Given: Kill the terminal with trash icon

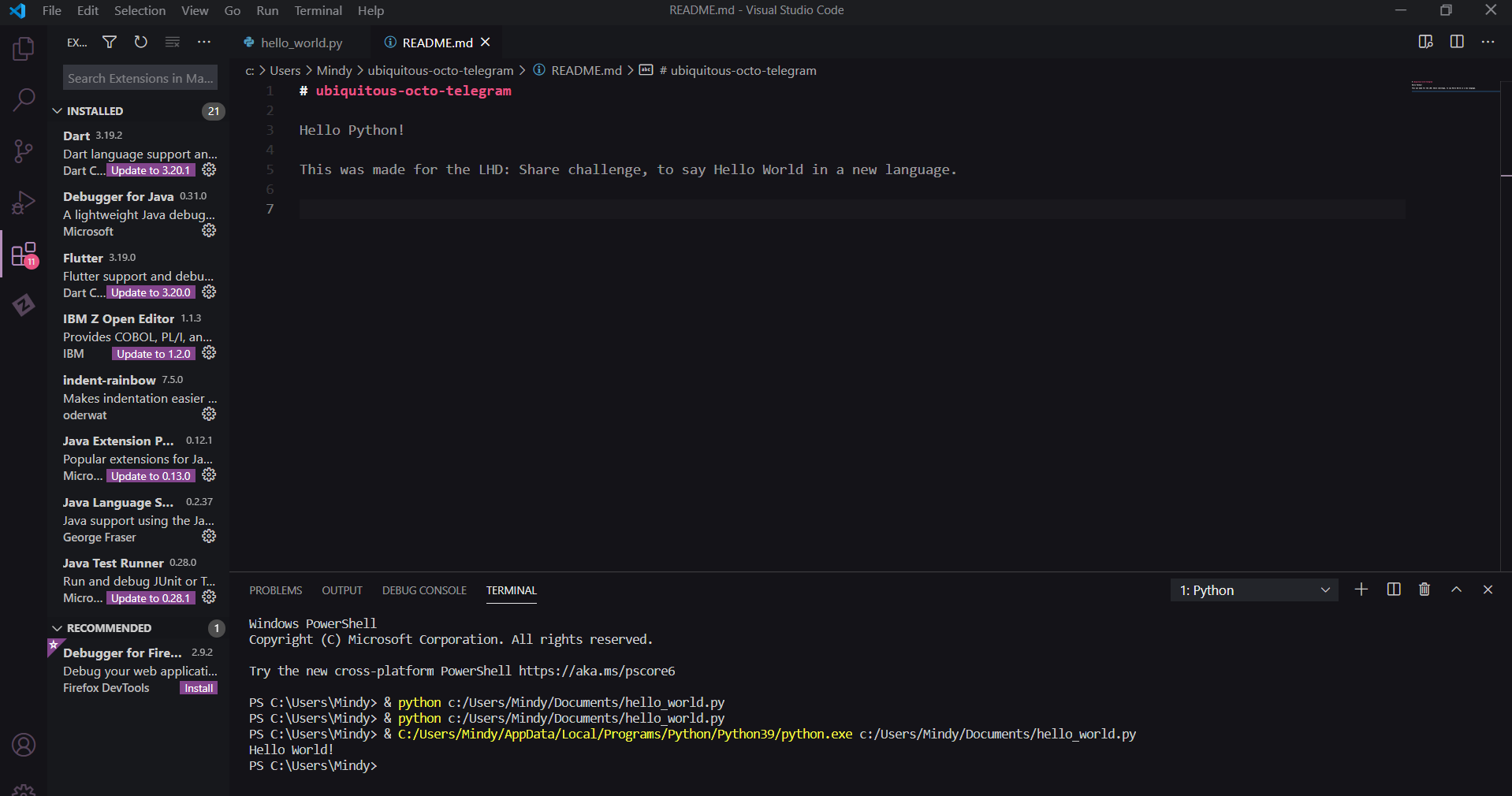Looking at the screenshot, I should pos(1424,590).
